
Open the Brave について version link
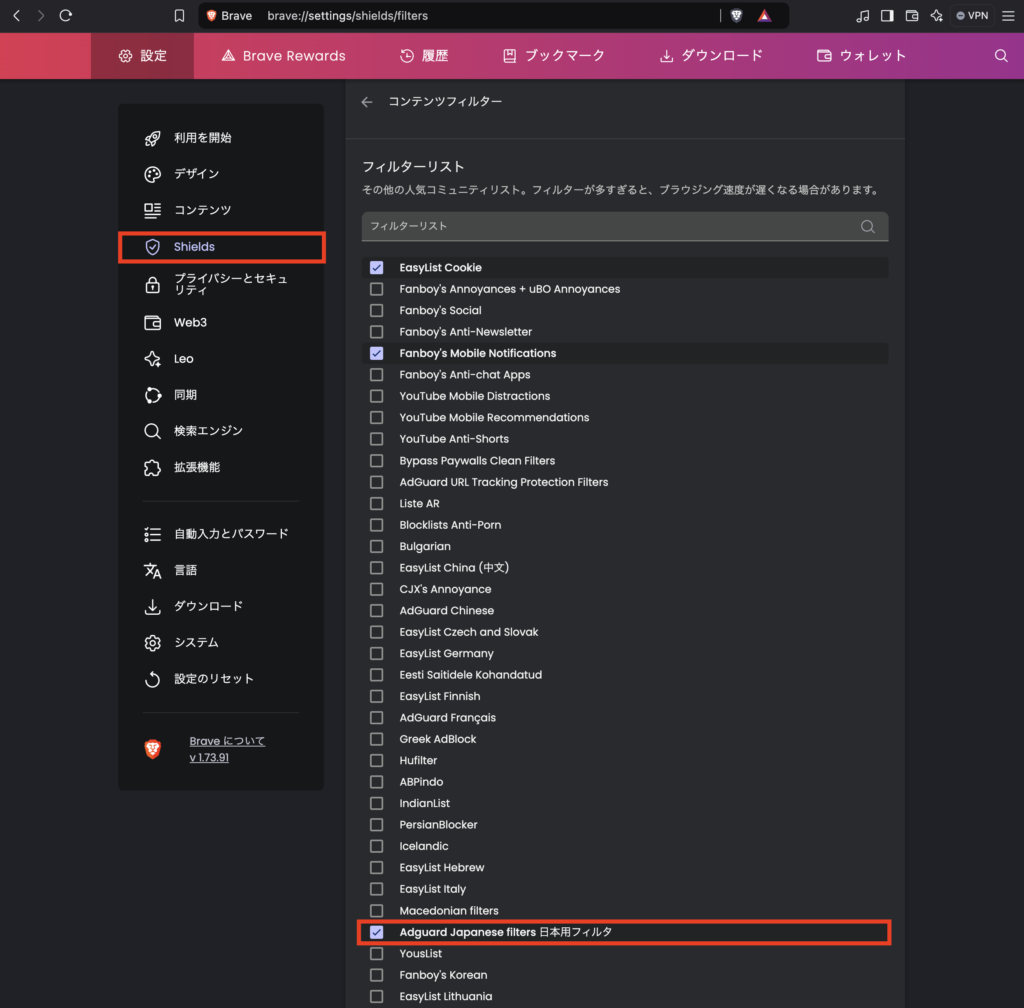click(227, 749)
